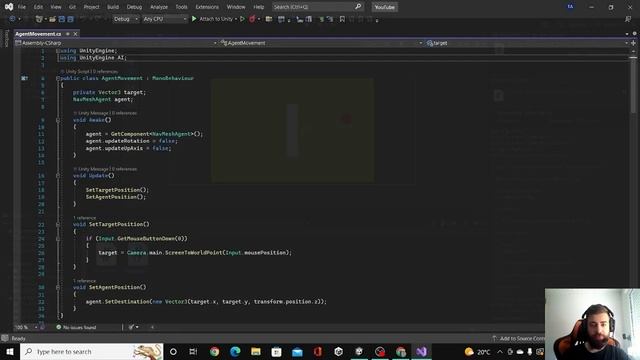This screenshot has height=360, width=640.
Task: Open the File menu
Action: pyautogui.click(x=22, y=7)
